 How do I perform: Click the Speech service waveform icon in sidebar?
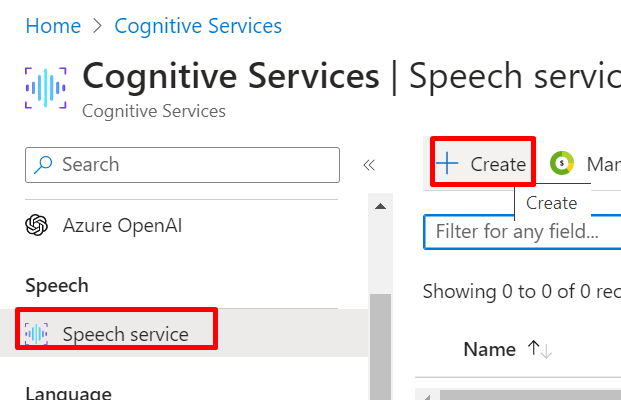36,333
